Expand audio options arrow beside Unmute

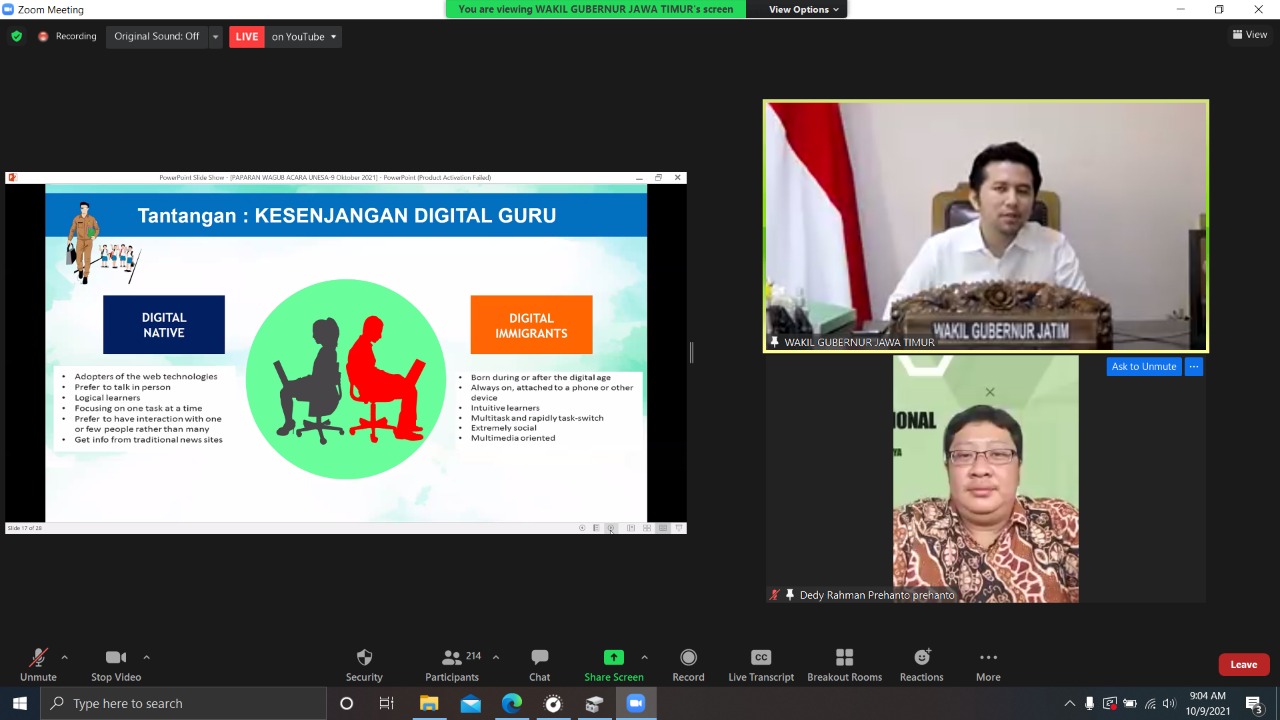(x=65, y=657)
